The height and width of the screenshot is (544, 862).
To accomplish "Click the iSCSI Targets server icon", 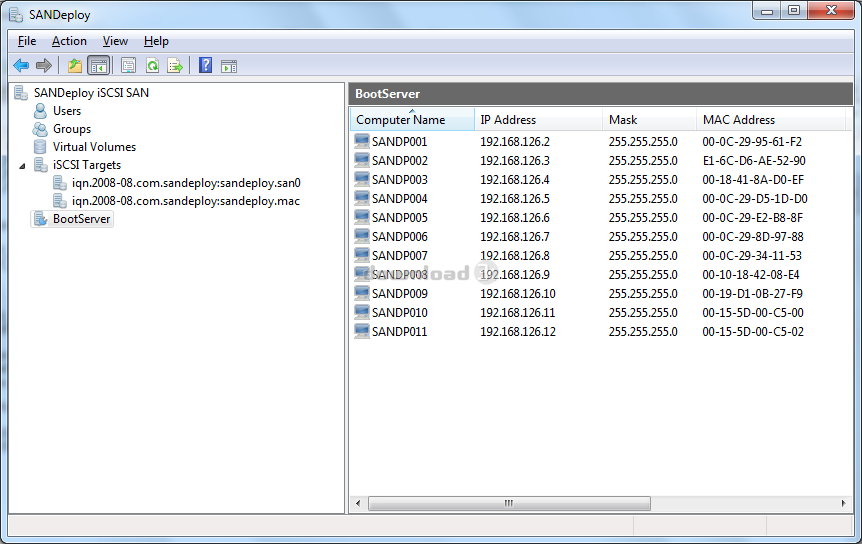I will [x=41, y=165].
